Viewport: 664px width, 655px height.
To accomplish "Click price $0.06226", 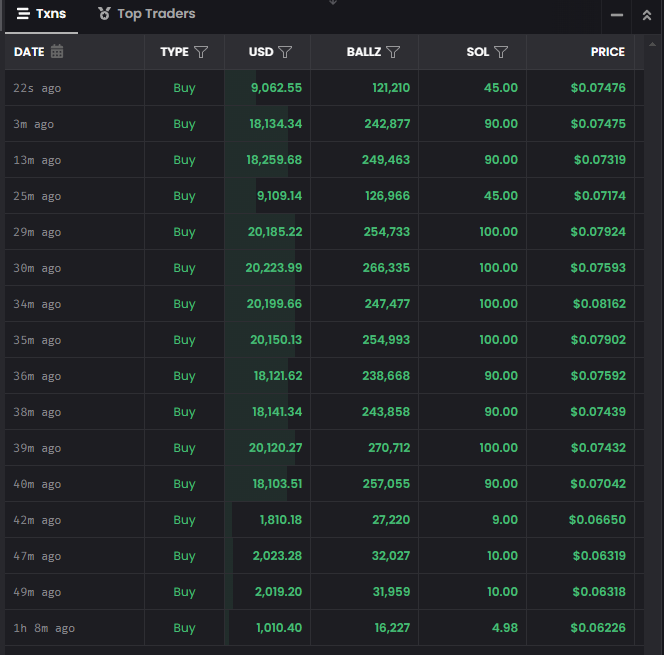I will pos(598,627).
